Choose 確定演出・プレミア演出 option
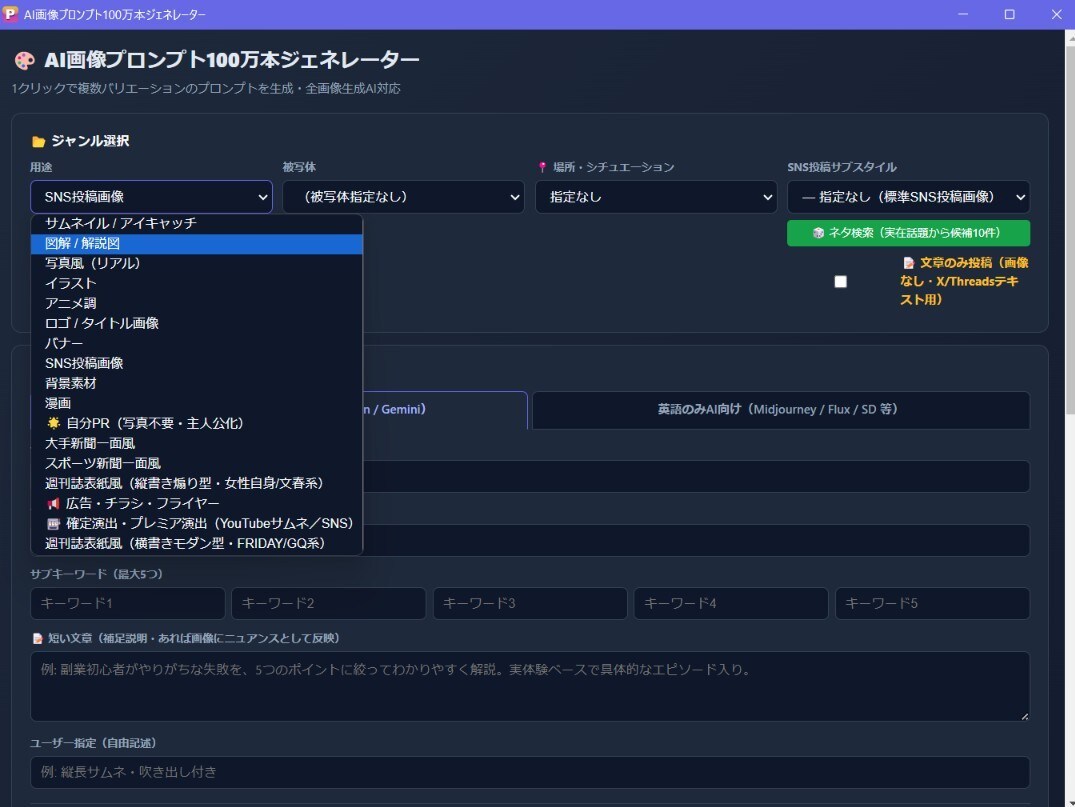 point(197,523)
